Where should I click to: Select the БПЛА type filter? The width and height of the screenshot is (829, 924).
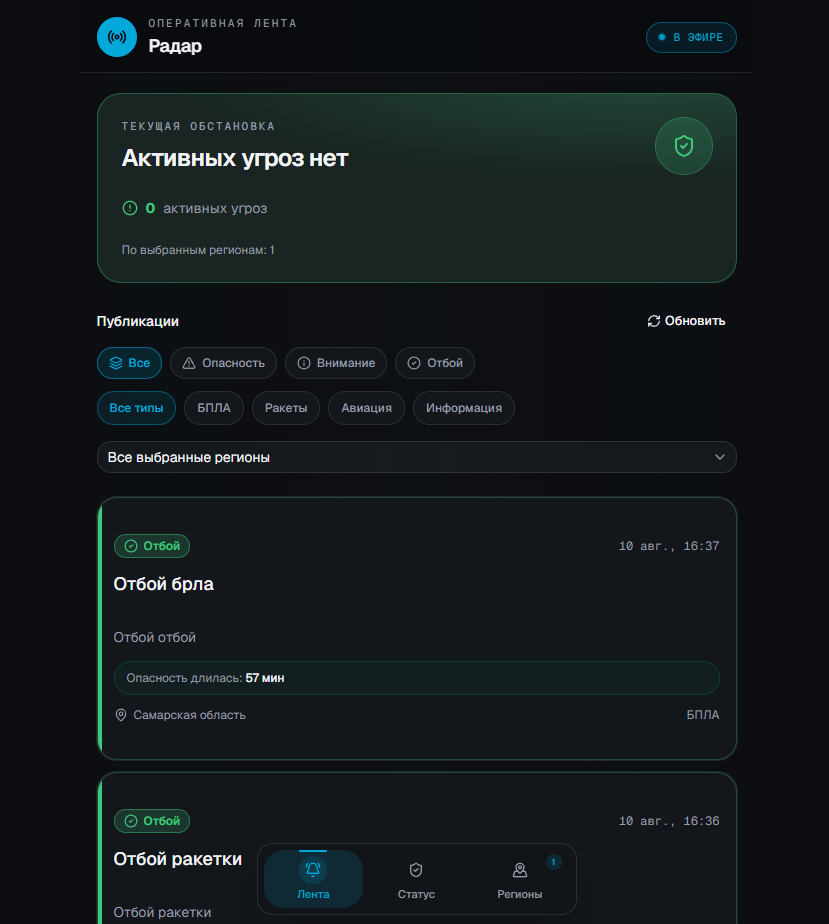[x=214, y=408]
